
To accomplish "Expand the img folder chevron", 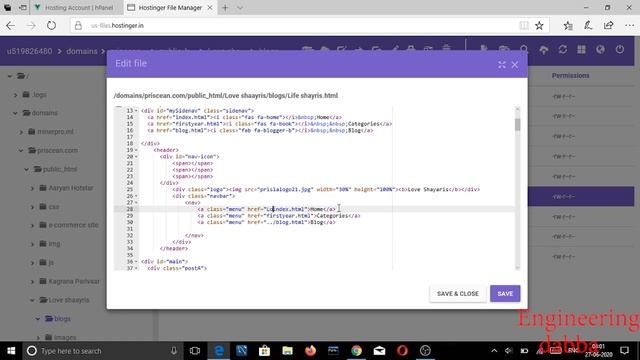I will (x=33, y=244).
